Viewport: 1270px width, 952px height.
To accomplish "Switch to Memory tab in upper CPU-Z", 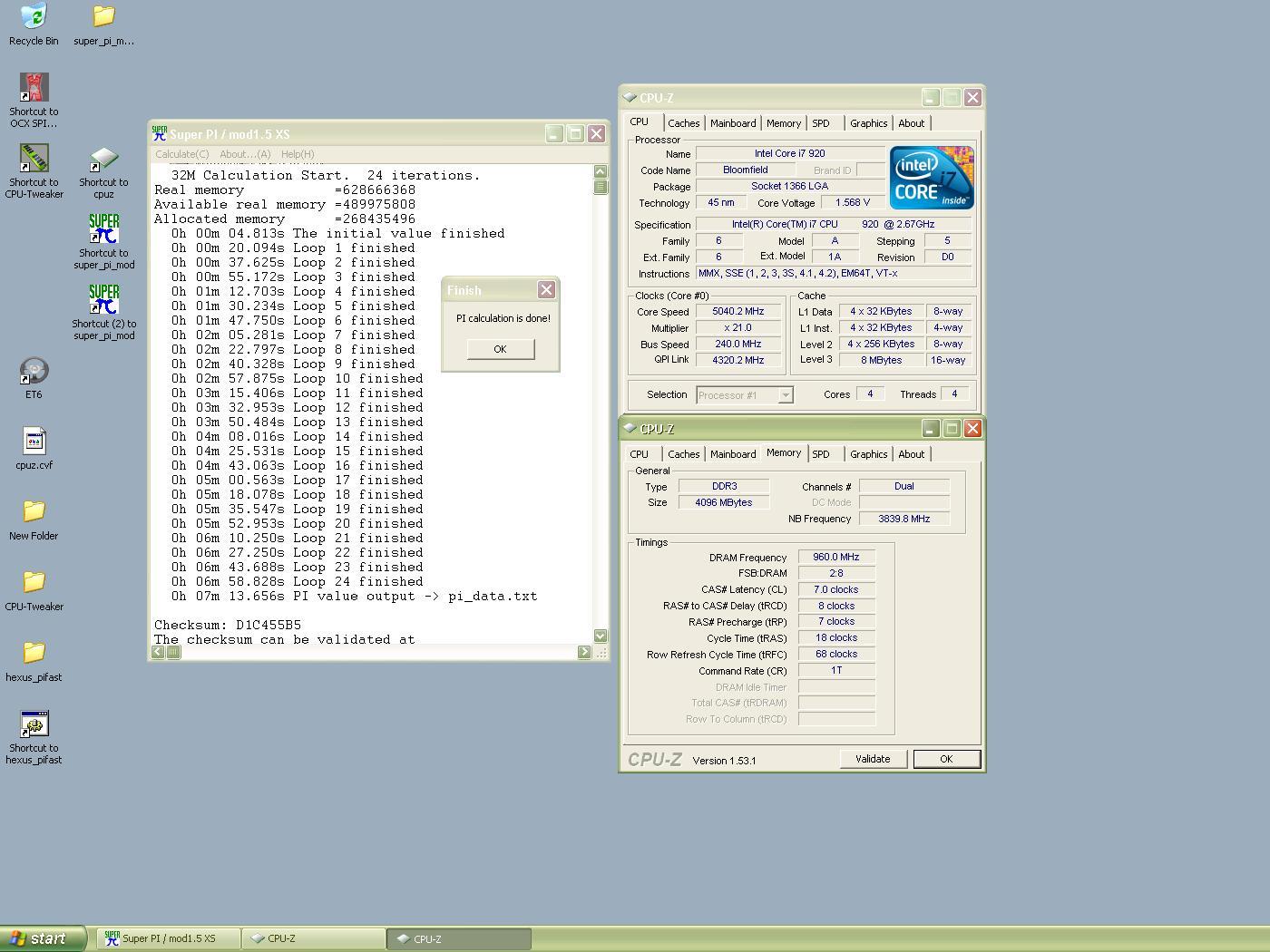I will coord(784,123).
